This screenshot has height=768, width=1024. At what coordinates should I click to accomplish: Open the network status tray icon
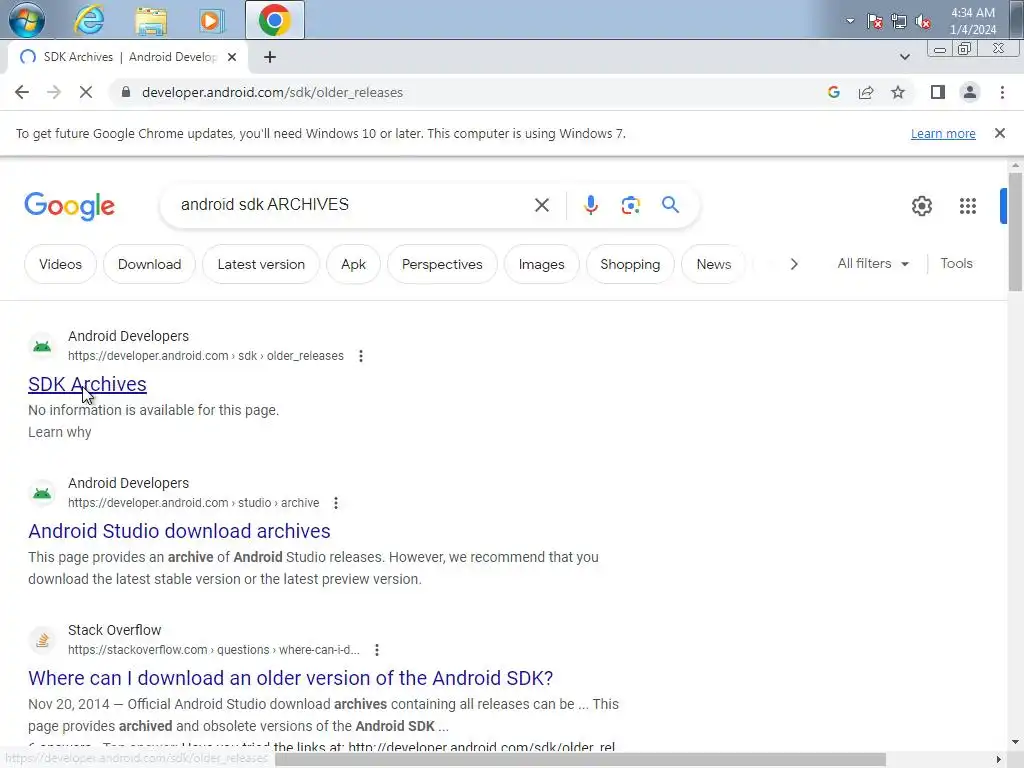[x=899, y=22]
